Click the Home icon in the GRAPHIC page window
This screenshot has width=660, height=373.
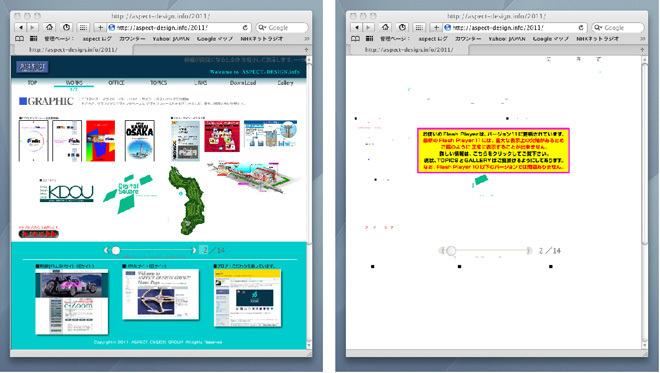pyautogui.click(x=50, y=27)
